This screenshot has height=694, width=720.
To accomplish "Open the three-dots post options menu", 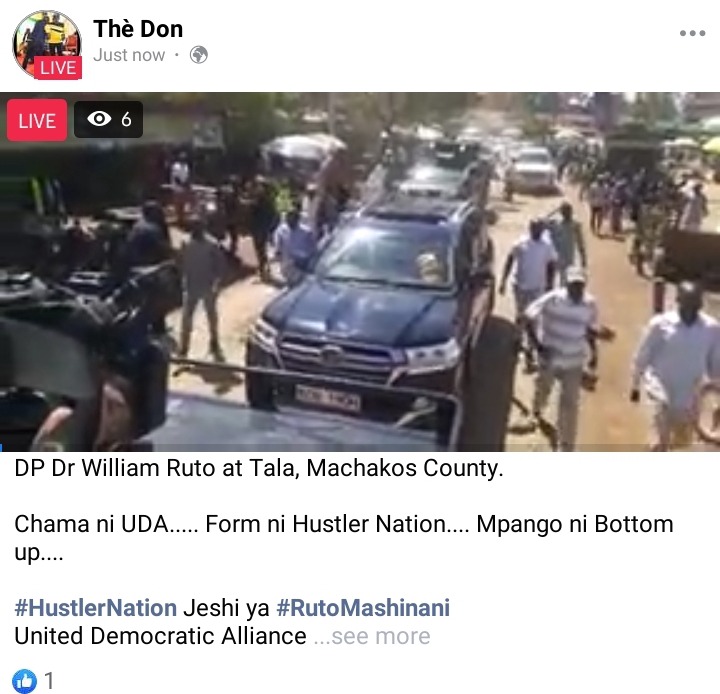I will pyautogui.click(x=692, y=33).
